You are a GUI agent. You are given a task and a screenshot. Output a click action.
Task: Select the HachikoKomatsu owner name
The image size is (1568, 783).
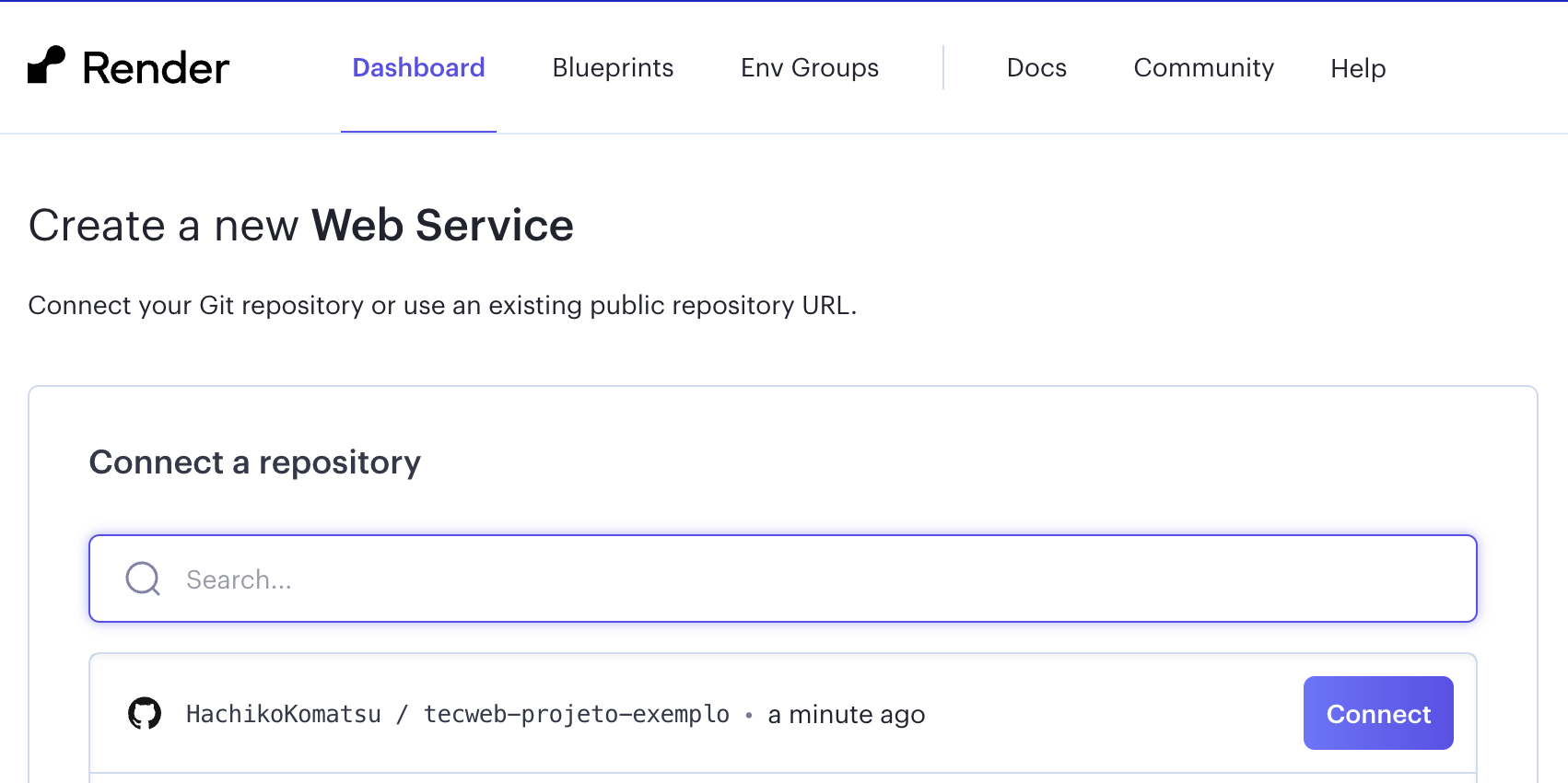click(284, 715)
